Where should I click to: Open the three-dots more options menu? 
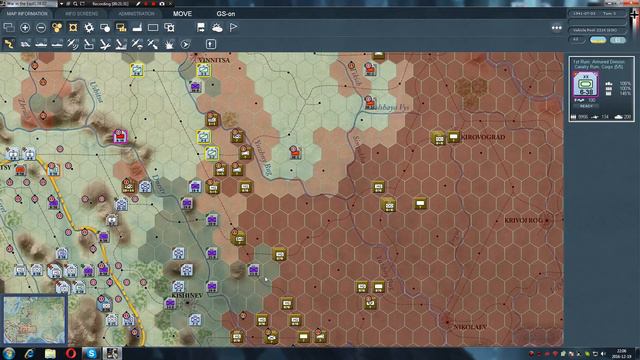[556, 28]
